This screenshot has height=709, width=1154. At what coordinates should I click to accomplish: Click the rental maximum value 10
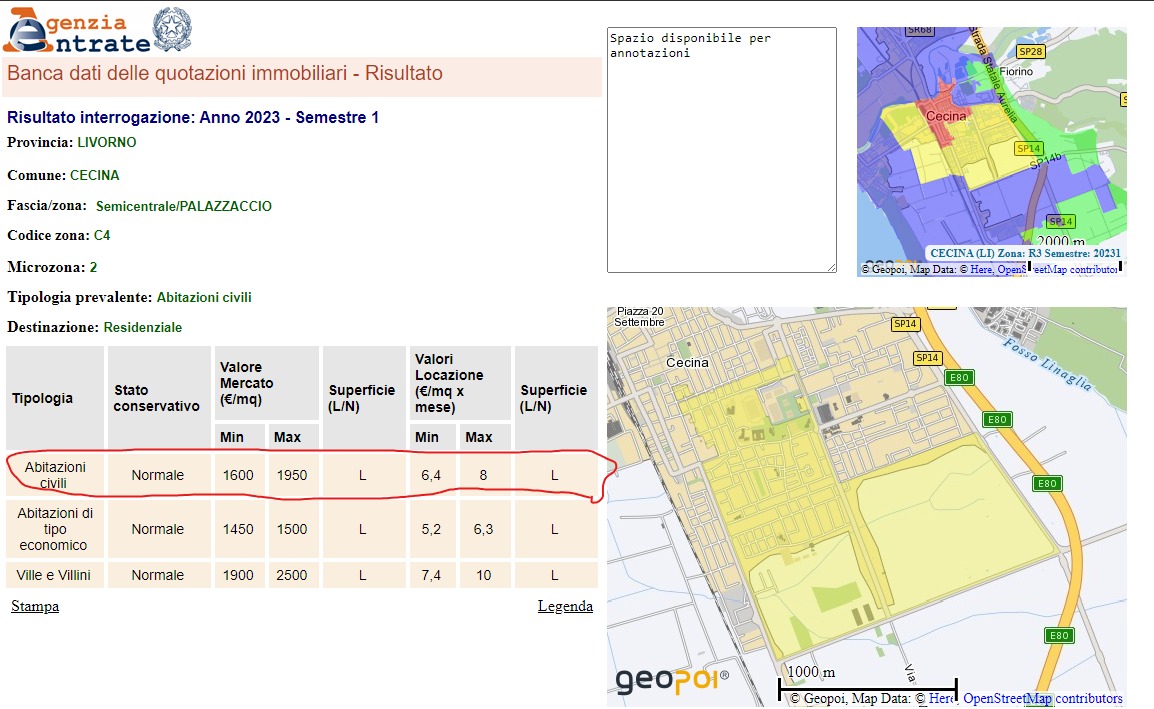click(484, 575)
